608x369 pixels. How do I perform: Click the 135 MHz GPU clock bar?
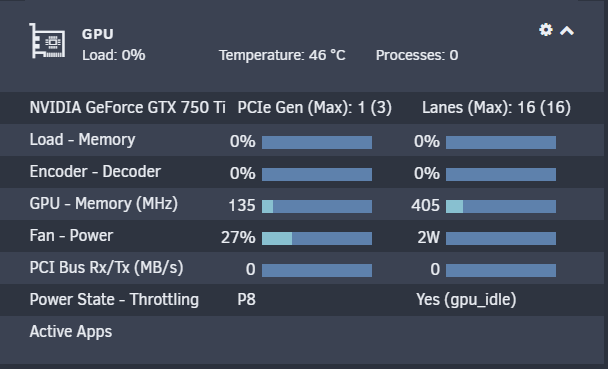coord(317,206)
